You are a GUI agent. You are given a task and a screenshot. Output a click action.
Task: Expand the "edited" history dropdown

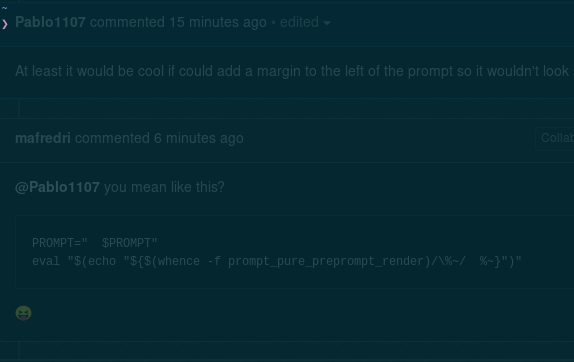click(305, 22)
